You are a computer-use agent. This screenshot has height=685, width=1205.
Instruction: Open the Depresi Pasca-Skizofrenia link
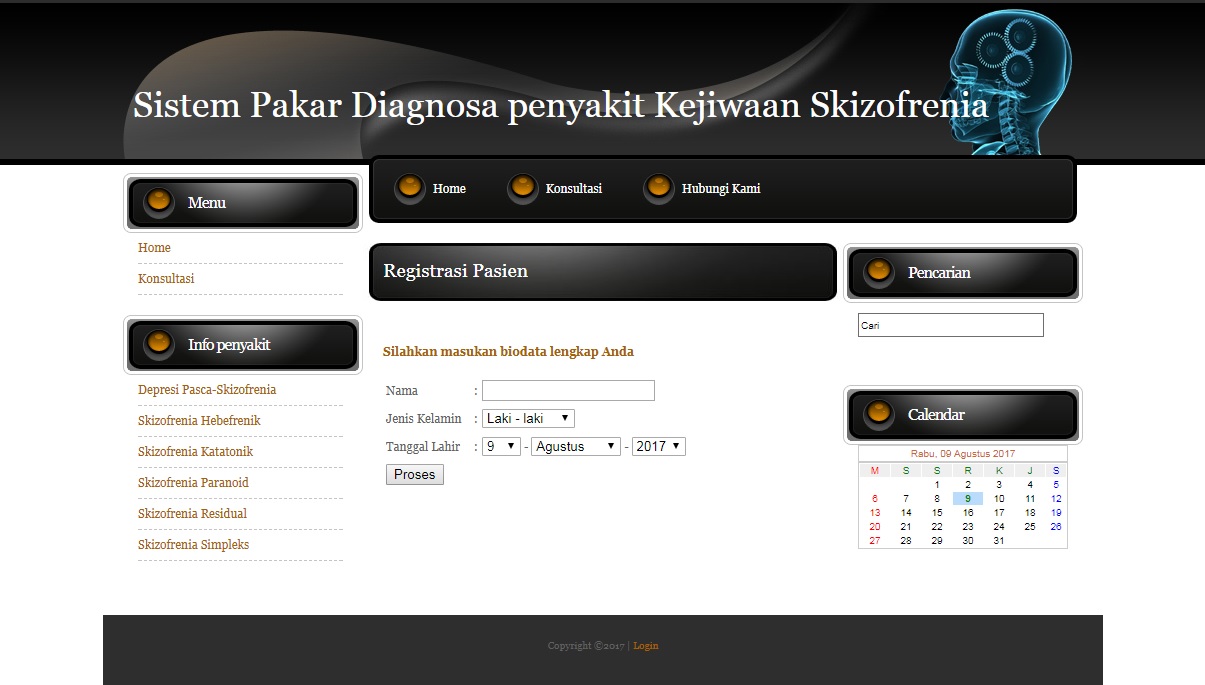point(207,389)
